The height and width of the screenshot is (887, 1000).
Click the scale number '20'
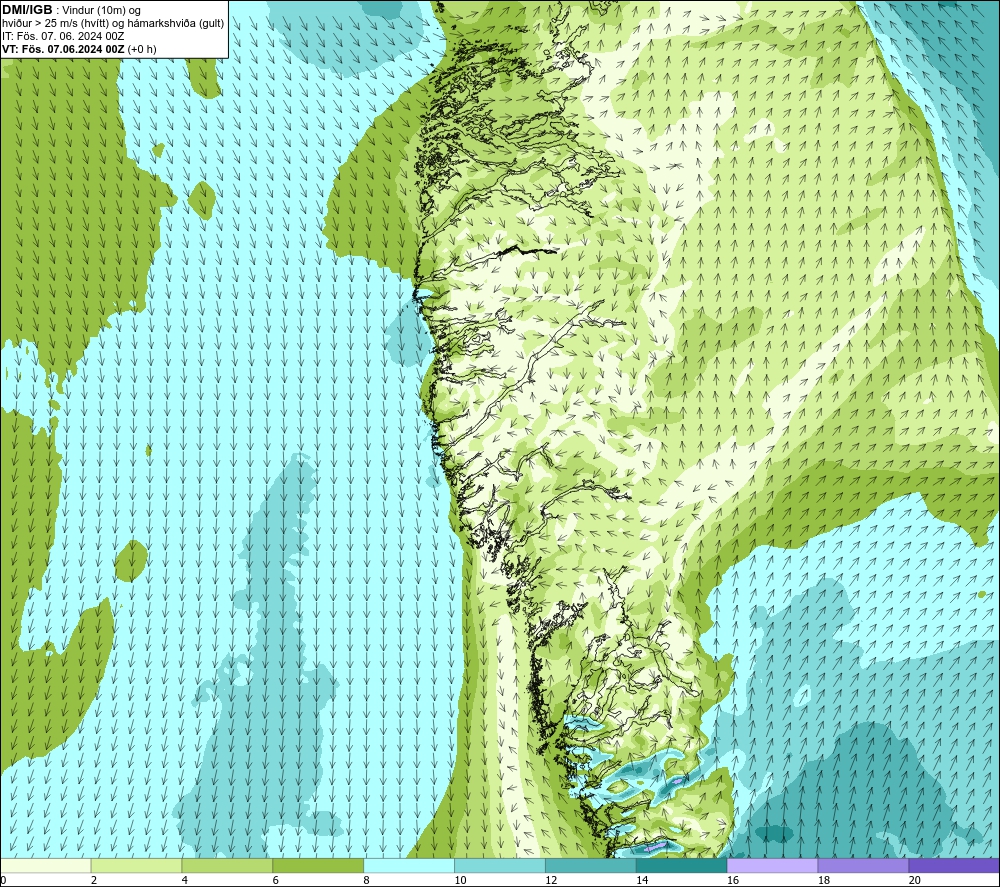tap(915, 880)
